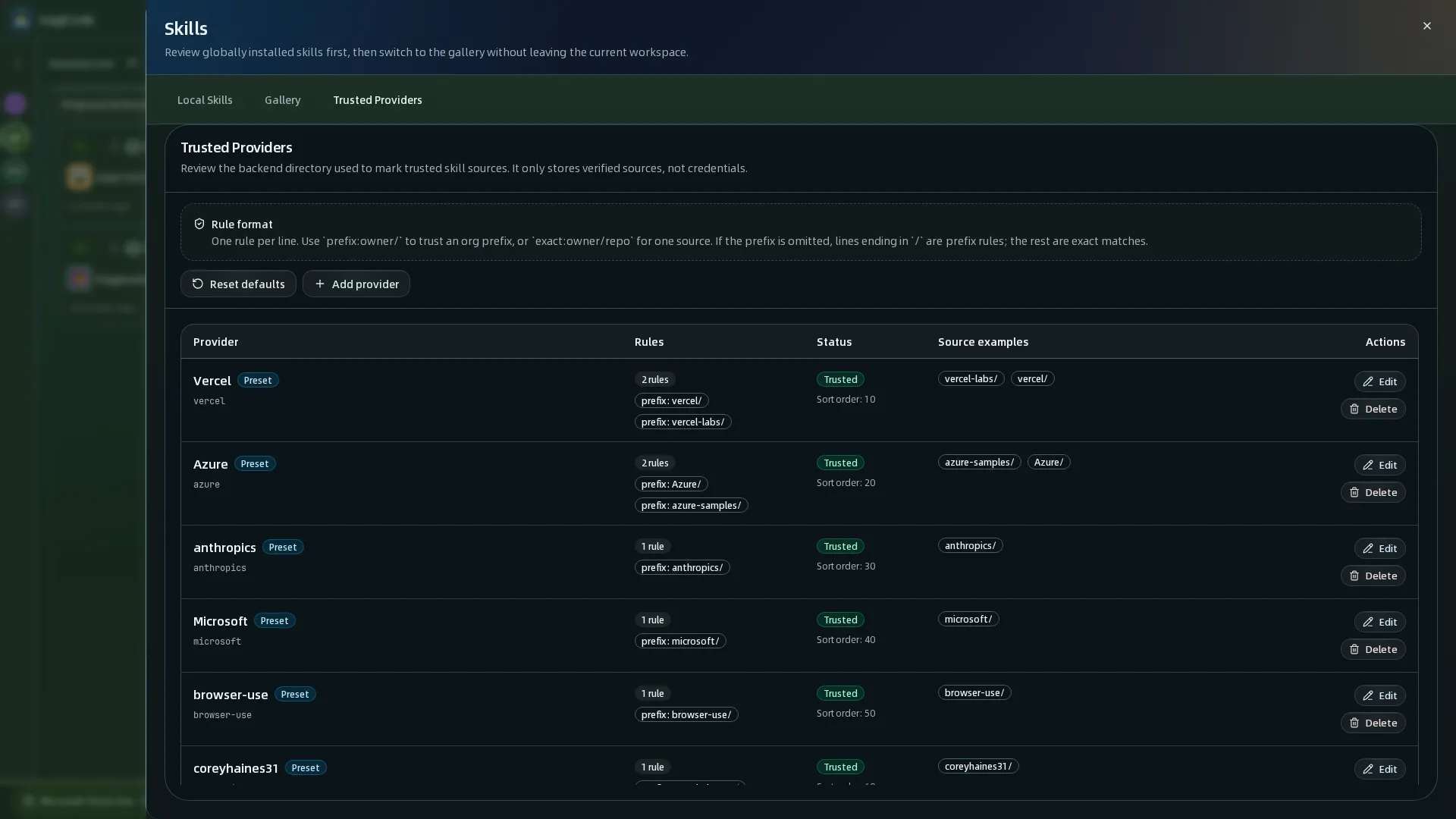Delete the Azure provider

(1373, 492)
